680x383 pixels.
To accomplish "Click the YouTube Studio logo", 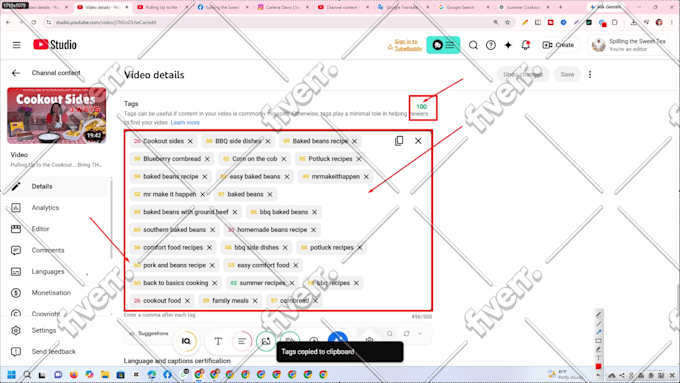I will 55,45.
